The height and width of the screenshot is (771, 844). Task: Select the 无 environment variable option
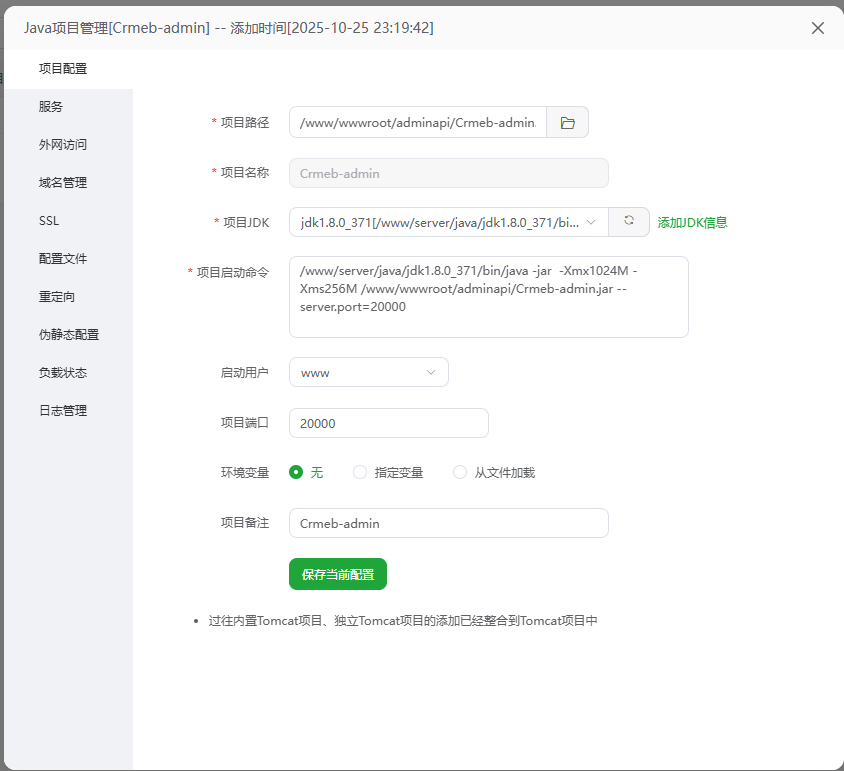296,472
